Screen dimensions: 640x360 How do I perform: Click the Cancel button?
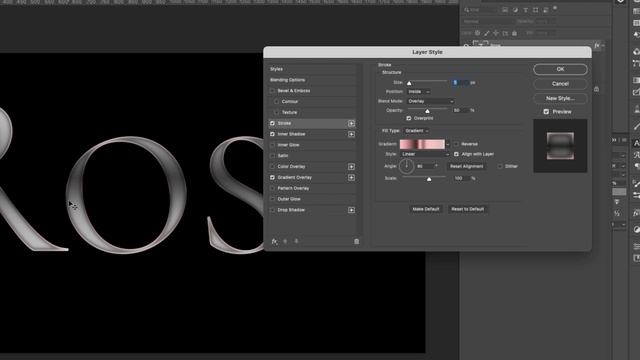tap(560, 84)
